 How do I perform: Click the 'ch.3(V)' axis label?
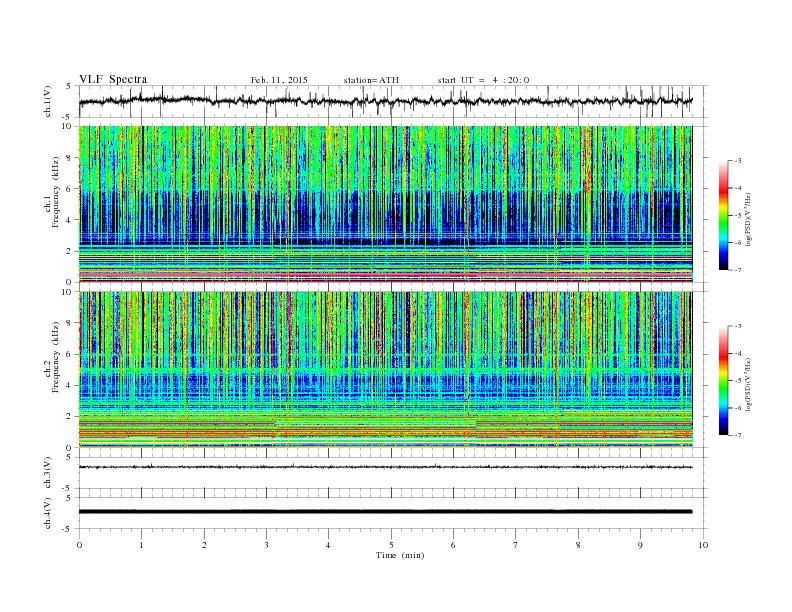(x=48, y=473)
